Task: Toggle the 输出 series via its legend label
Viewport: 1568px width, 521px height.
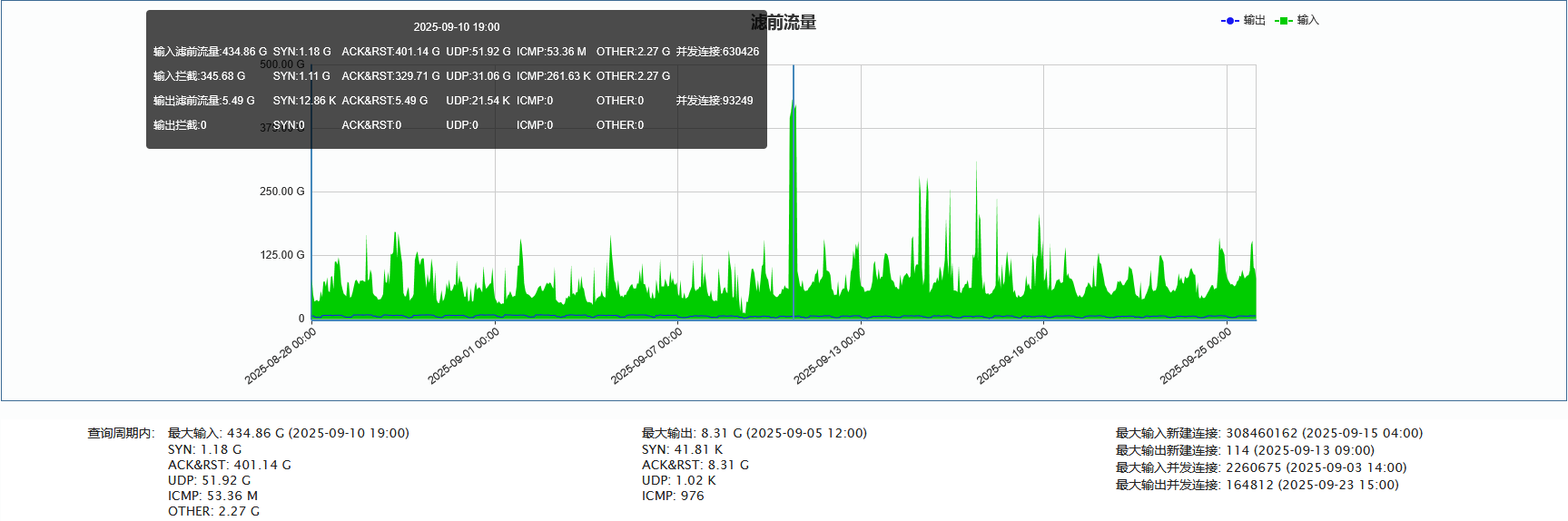Action: point(1254,20)
